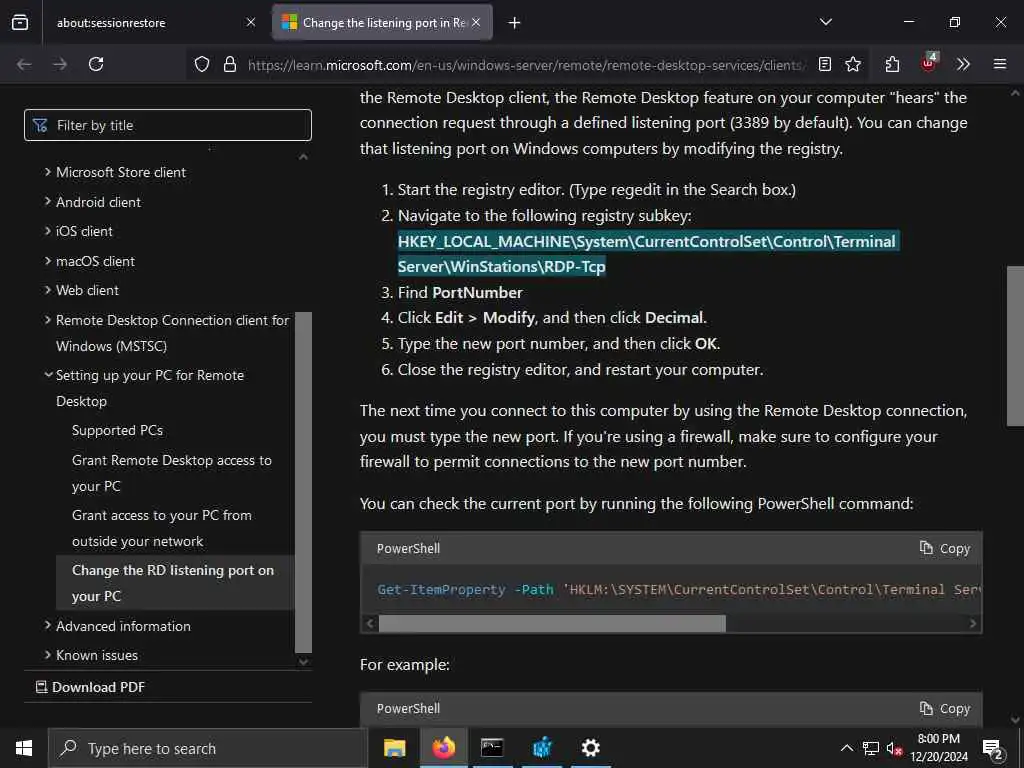
Task: Open a new browser tab
Action: coord(515,23)
